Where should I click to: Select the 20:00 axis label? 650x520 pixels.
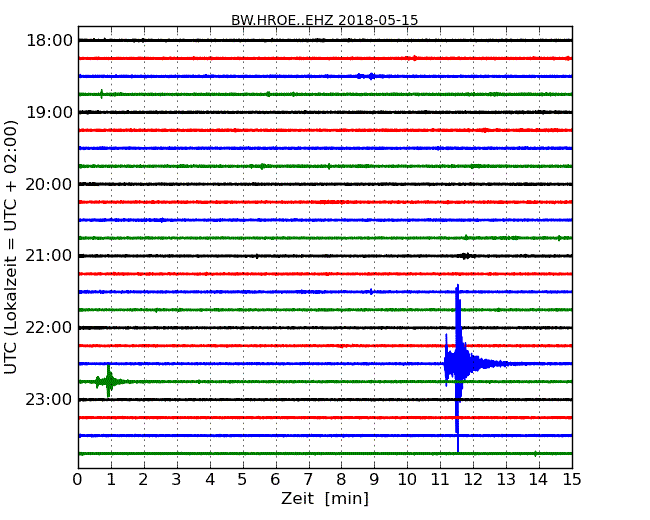pyautogui.click(x=49, y=184)
